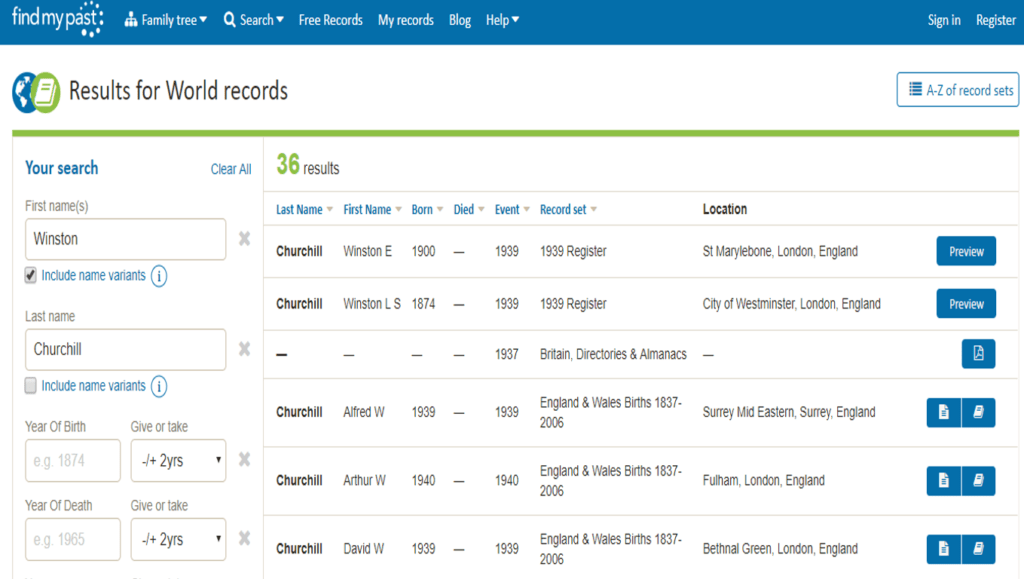Open A-Z of record sets

(x=957, y=89)
